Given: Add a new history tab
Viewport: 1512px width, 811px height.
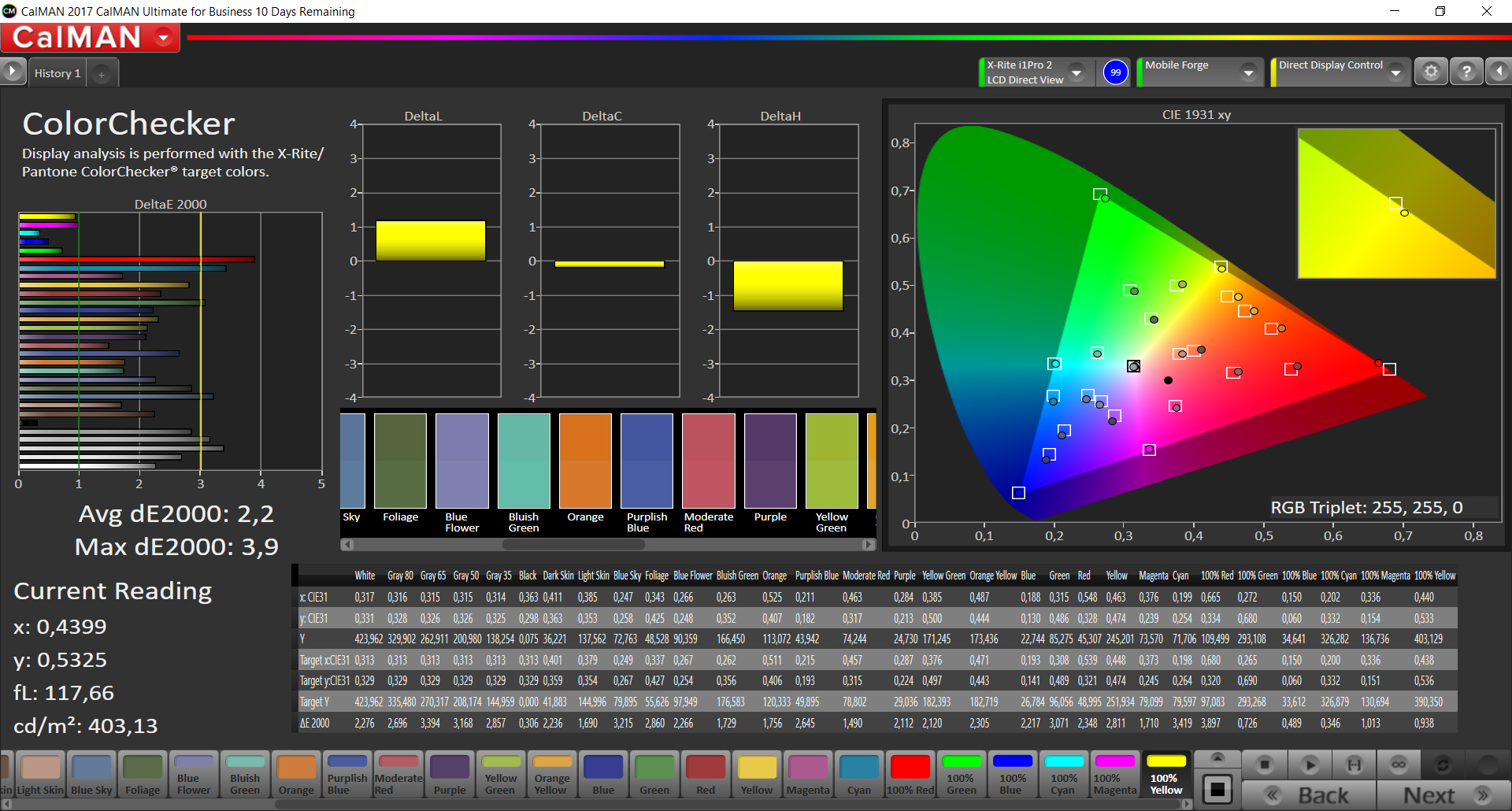Looking at the screenshot, I should pyautogui.click(x=102, y=74).
